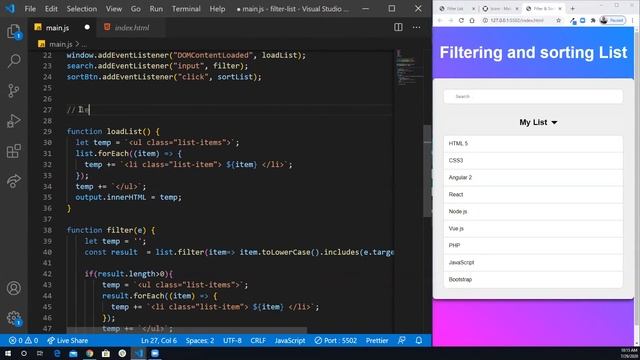The image size is (640, 360).
Task: Split the editor to the right
Action: click(398, 27)
